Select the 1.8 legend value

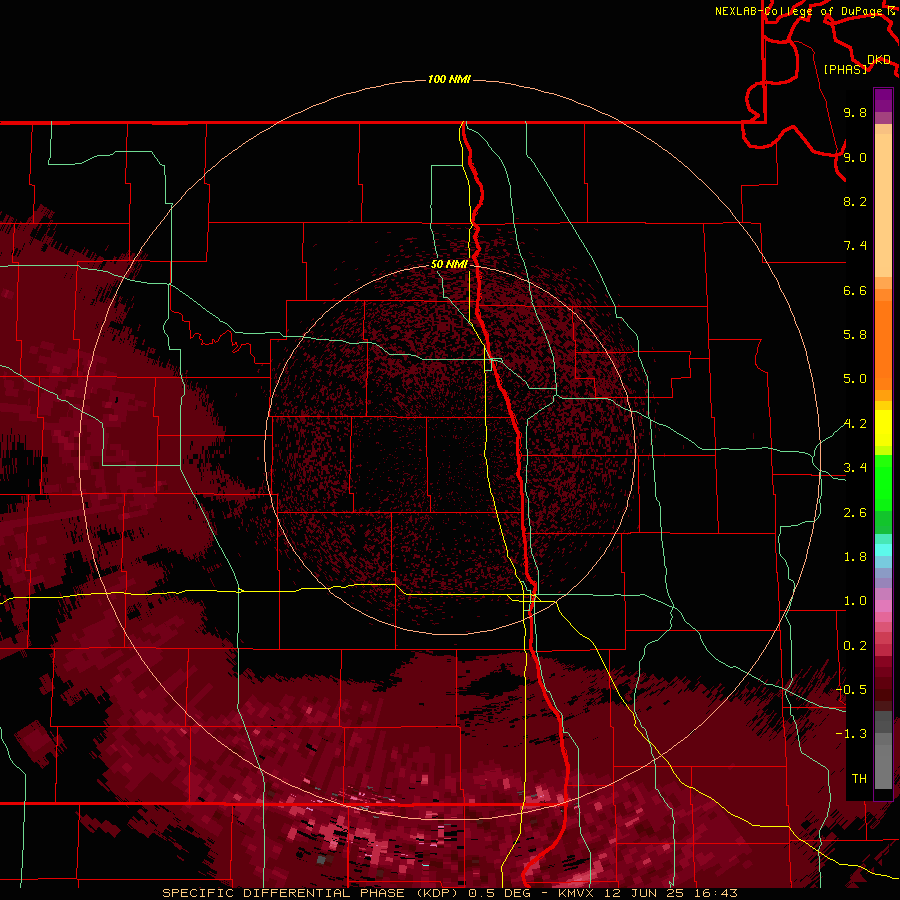855,557
